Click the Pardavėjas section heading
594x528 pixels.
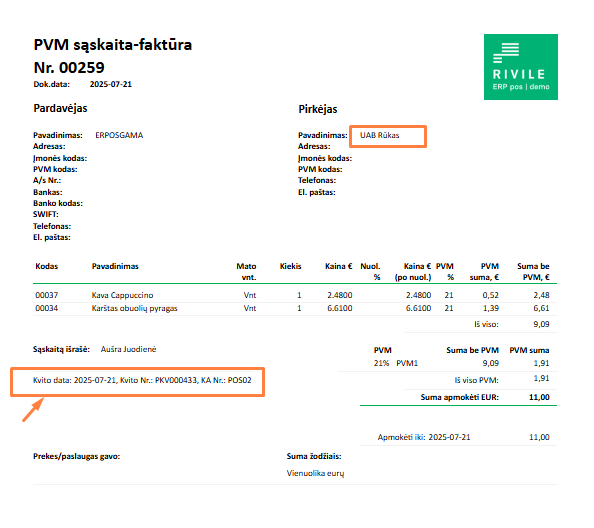pyautogui.click(x=60, y=108)
